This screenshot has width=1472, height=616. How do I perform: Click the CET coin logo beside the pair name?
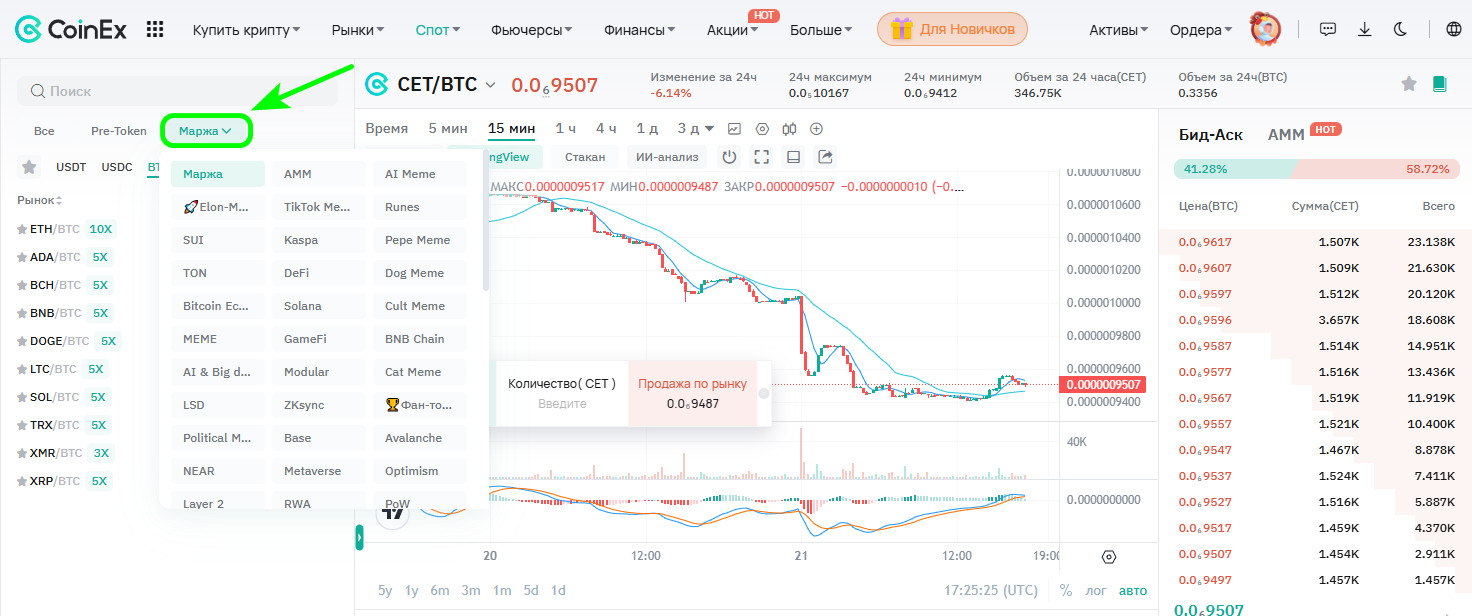(x=376, y=84)
